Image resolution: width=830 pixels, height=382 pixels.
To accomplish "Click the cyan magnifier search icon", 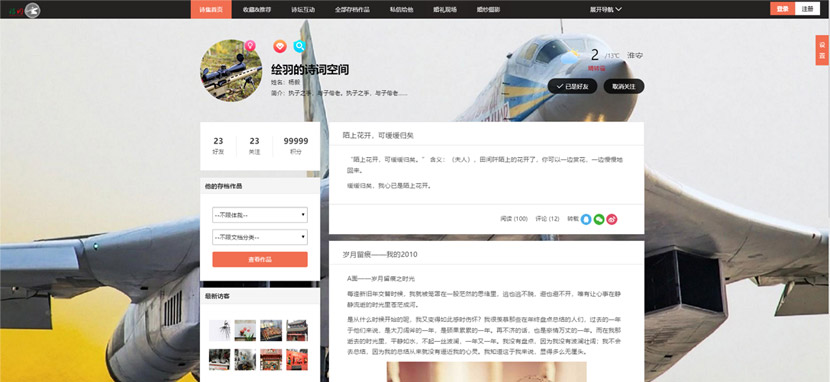I will point(300,47).
